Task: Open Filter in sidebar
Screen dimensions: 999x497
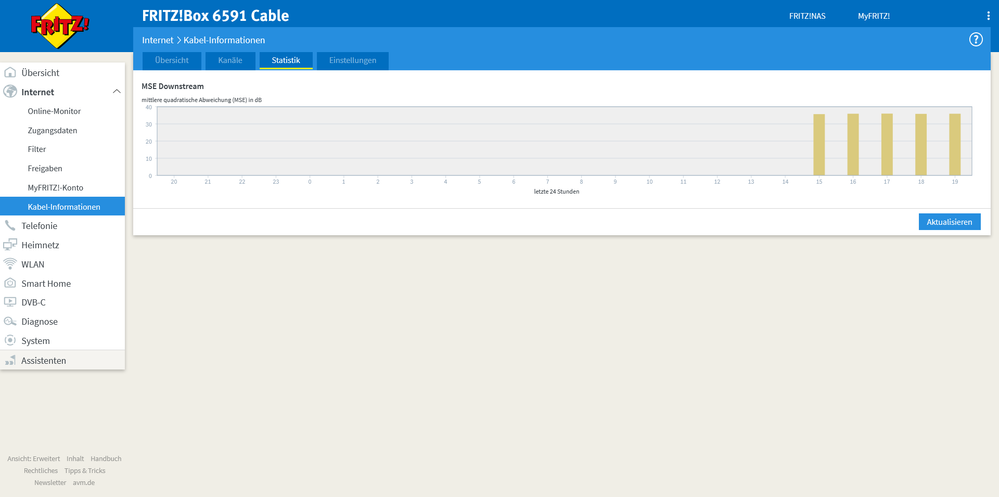Action: pos(36,149)
